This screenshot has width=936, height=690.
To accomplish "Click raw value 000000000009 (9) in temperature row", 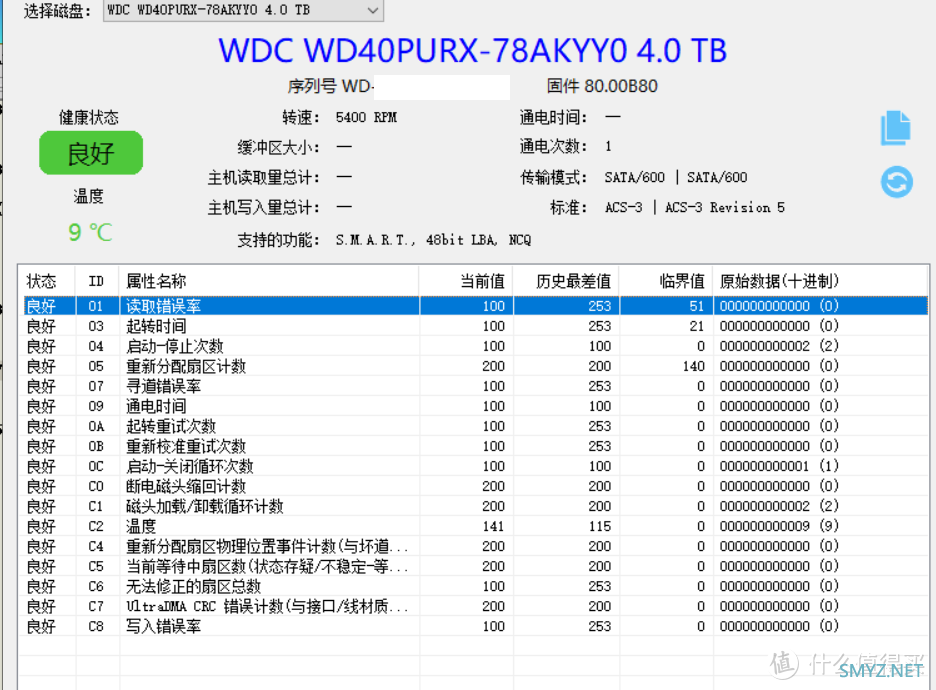I will click(x=779, y=526).
